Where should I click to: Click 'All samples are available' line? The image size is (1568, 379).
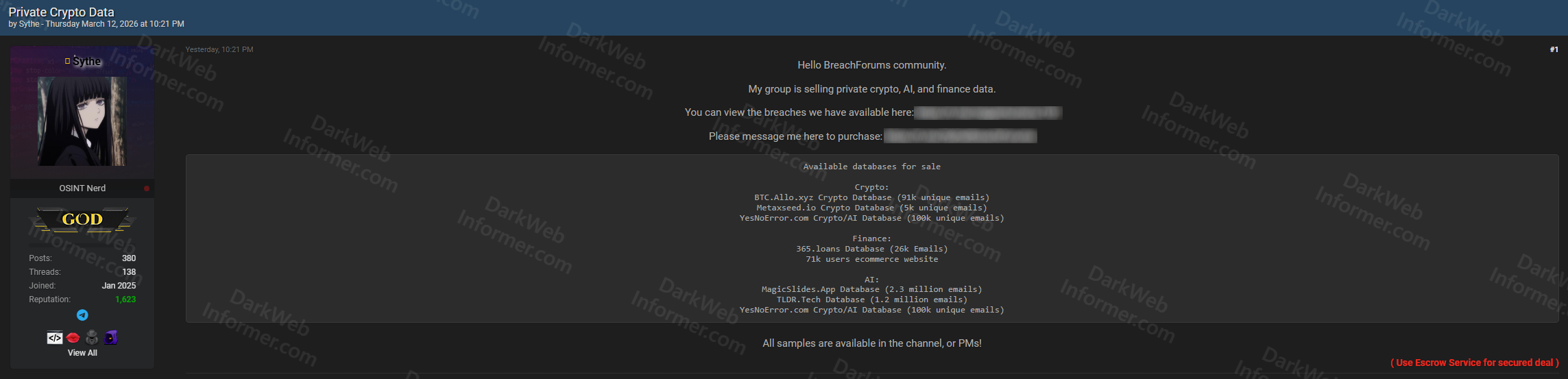point(872,343)
